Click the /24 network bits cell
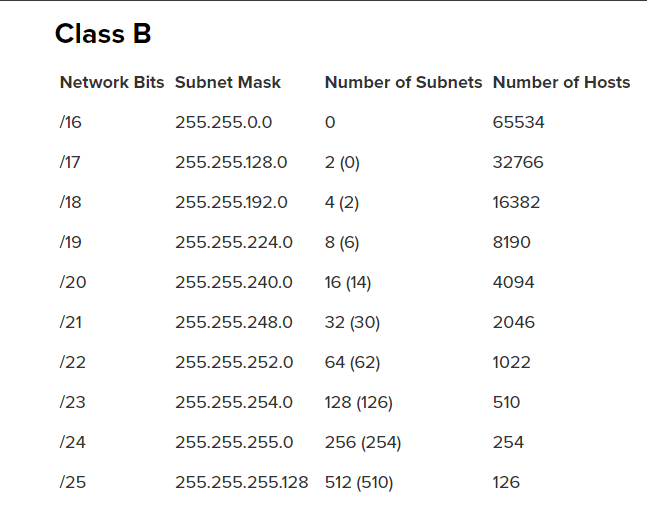 [73, 443]
